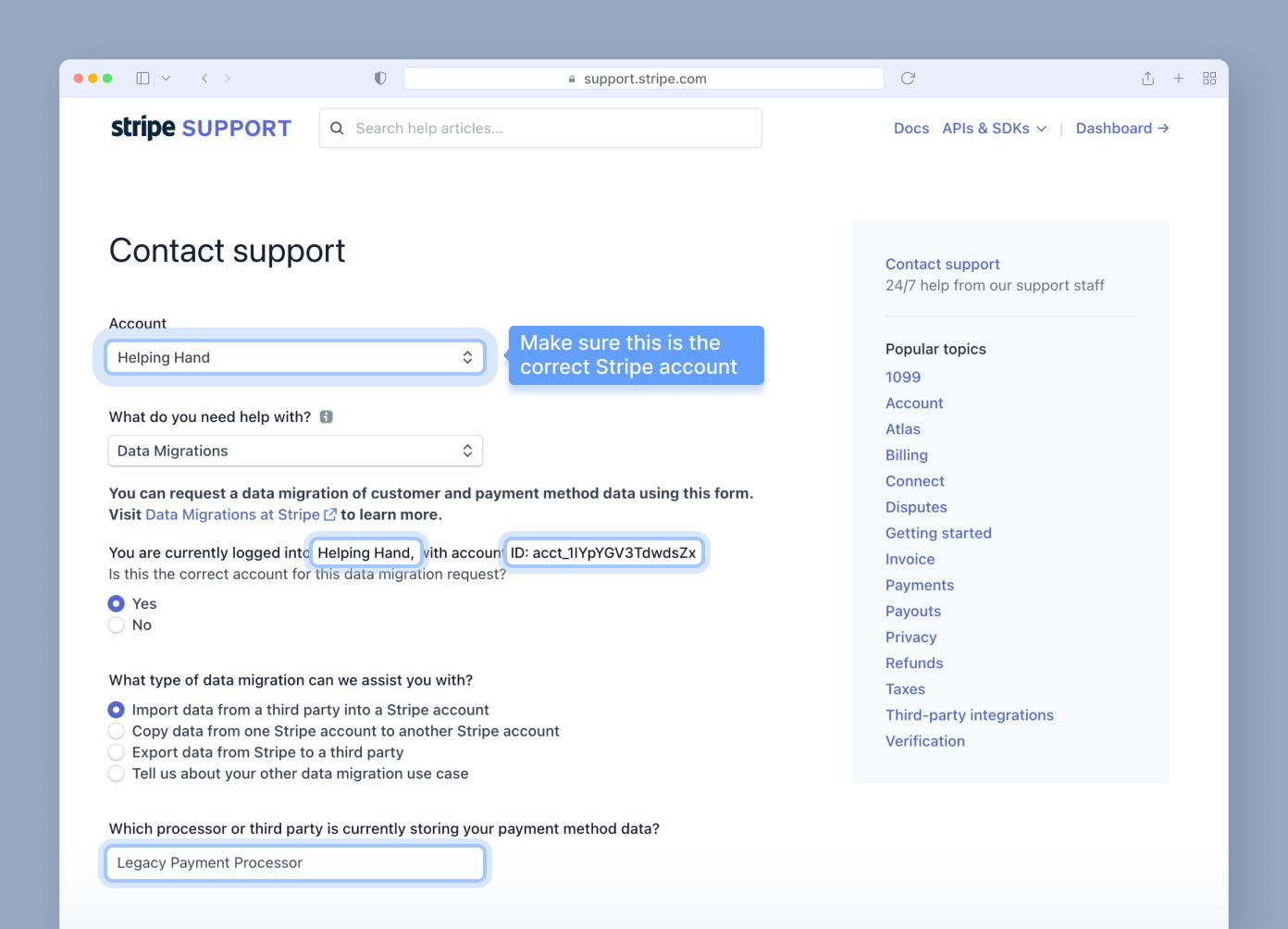Click the magnifier icon in the search box
The image size is (1288, 929).
(x=337, y=129)
